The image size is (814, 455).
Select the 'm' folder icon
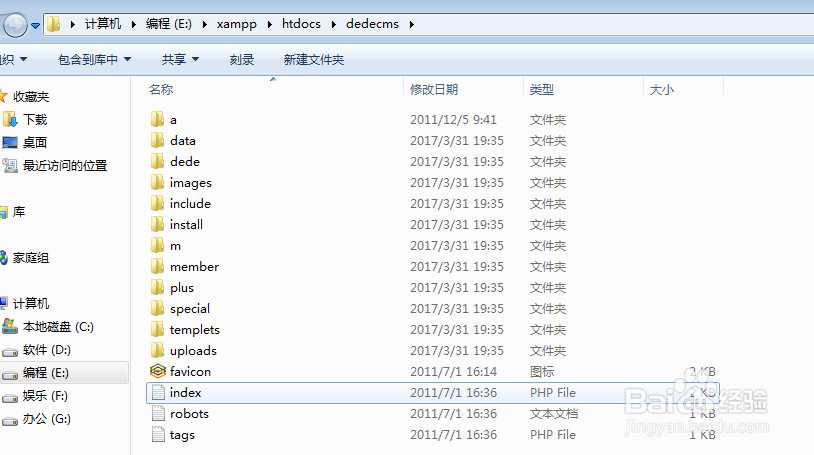point(157,245)
